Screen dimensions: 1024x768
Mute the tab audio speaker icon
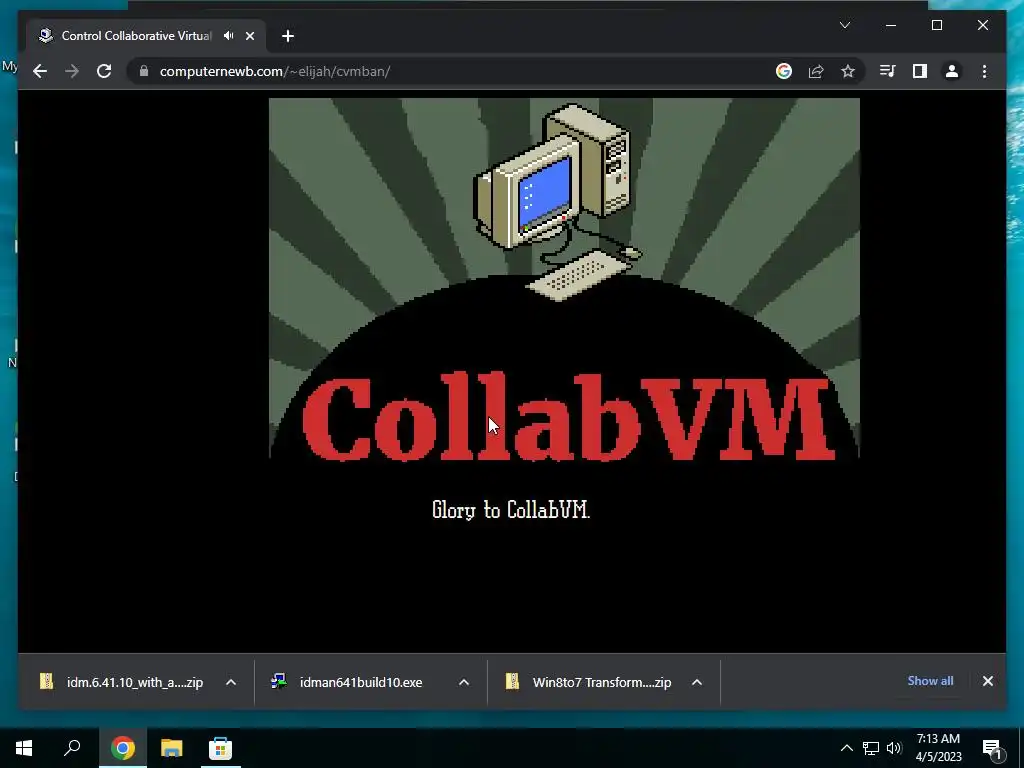tap(229, 36)
